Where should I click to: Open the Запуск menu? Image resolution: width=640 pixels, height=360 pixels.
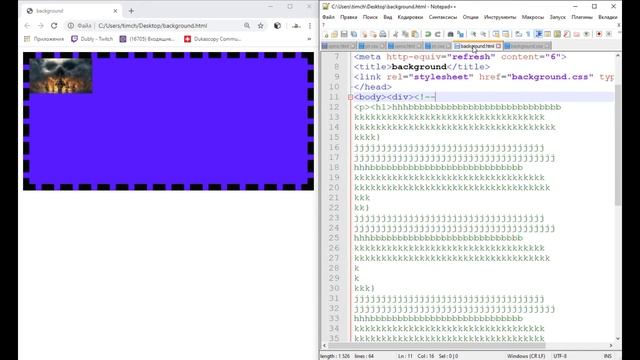(558, 17)
